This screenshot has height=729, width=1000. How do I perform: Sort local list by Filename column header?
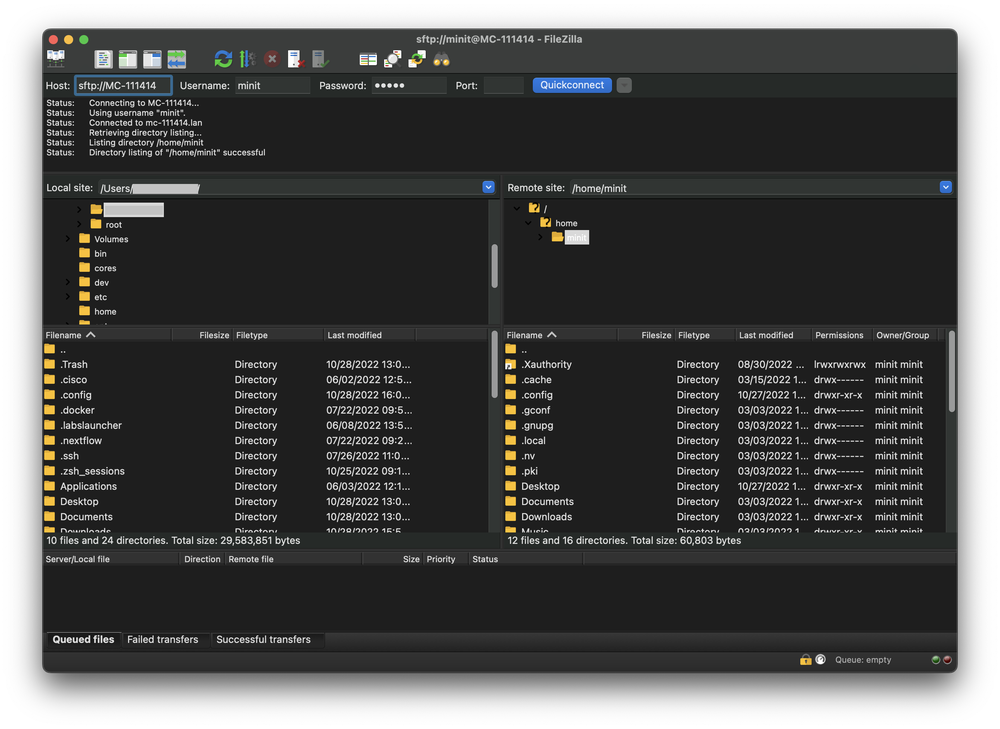tap(107, 335)
